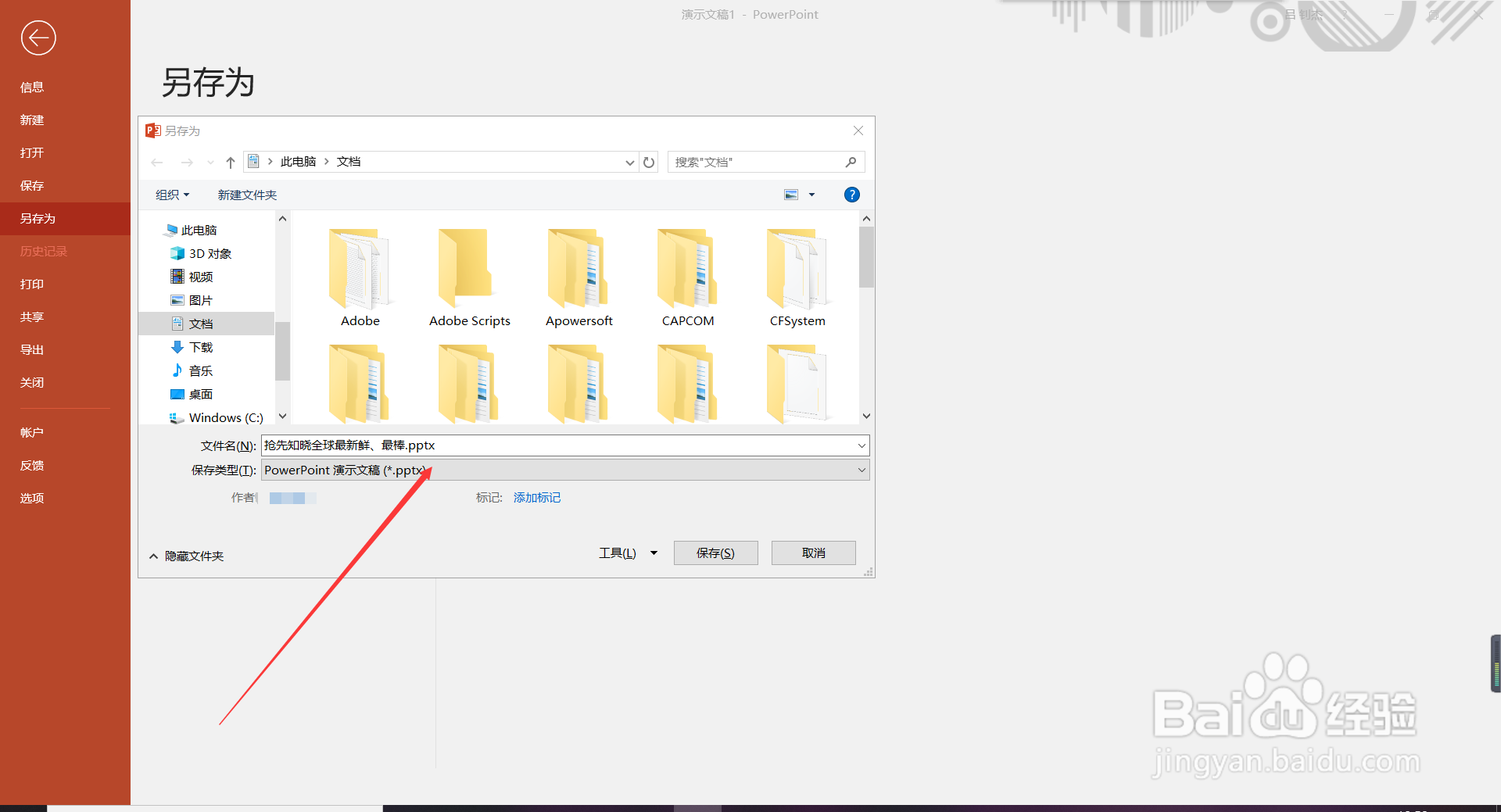Open 选项 in the left sidebar
Image resolution: width=1501 pixels, height=812 pixels.
coord(32,498)
